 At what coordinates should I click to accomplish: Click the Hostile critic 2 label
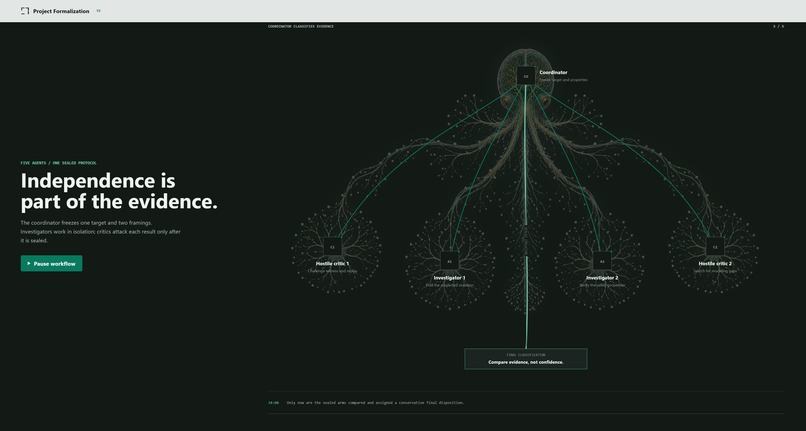715,263
